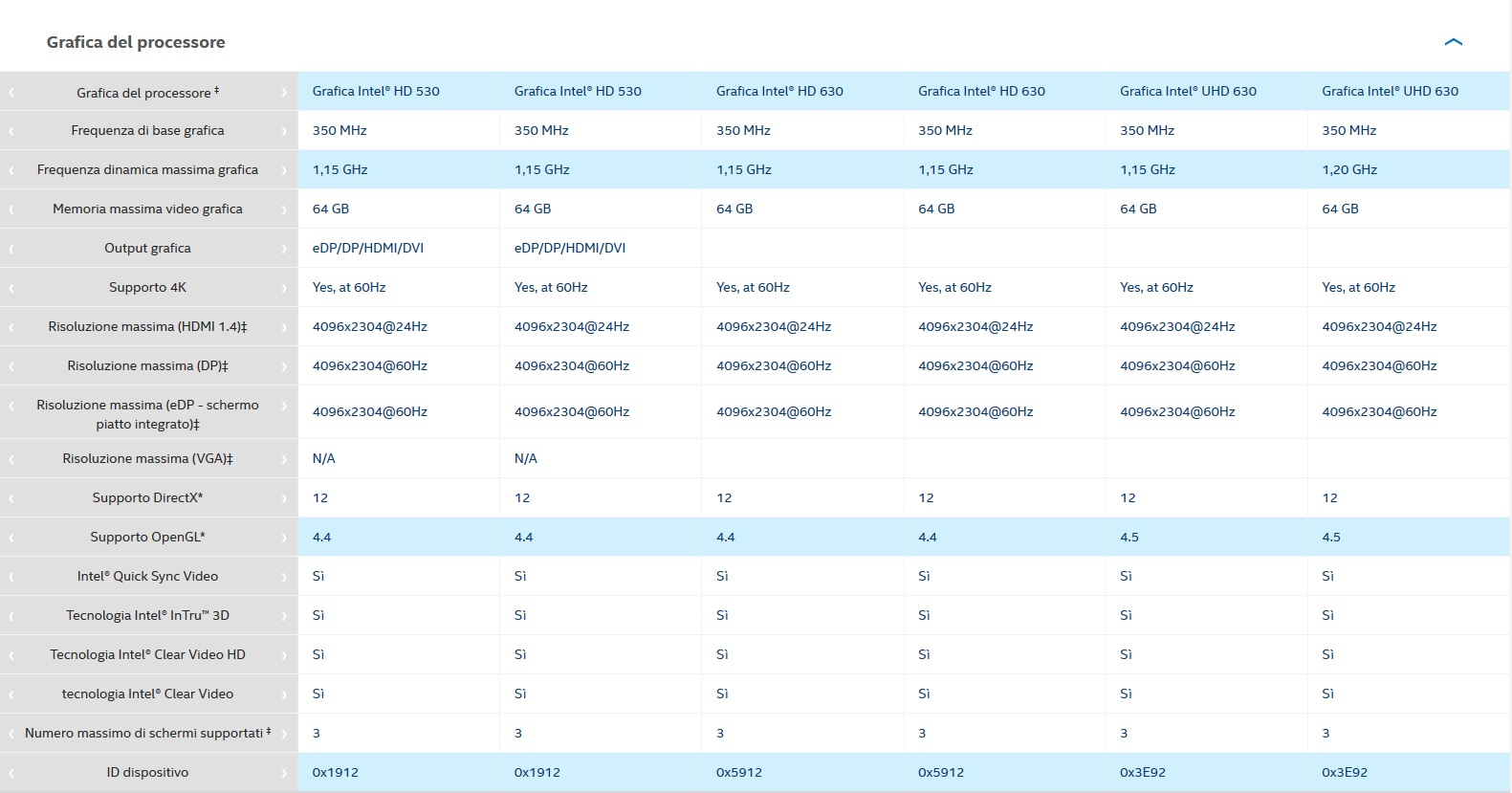Viewport: 1512px width, 793px height.
Task: Click right arrow on Frequenza dinamica massima grafica row
Action: (284, 170)
